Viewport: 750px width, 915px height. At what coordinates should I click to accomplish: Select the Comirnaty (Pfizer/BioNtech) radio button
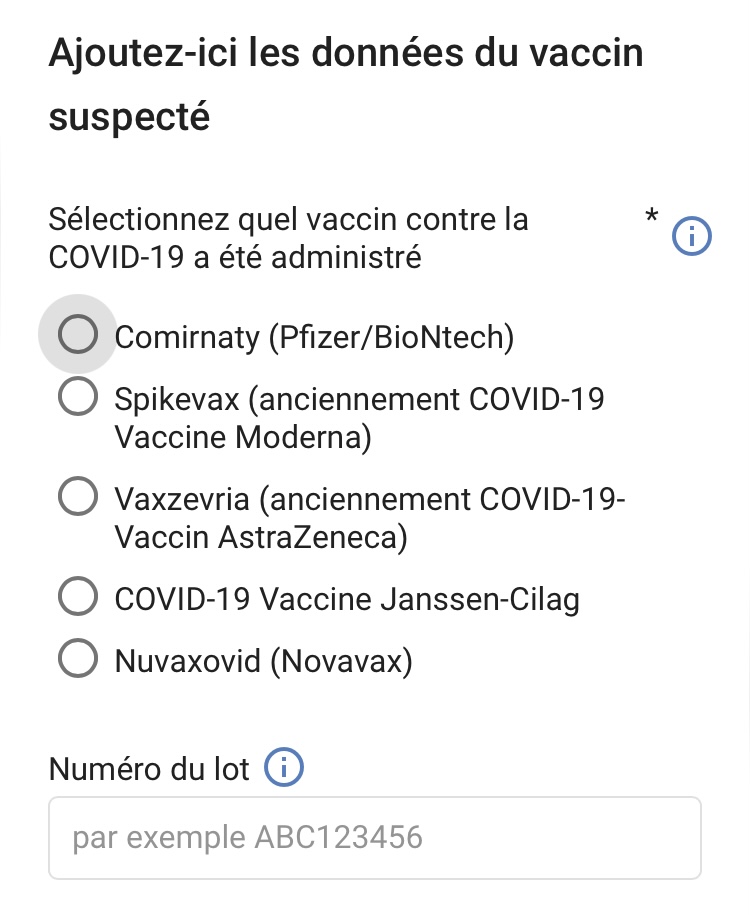coord(78,335)
